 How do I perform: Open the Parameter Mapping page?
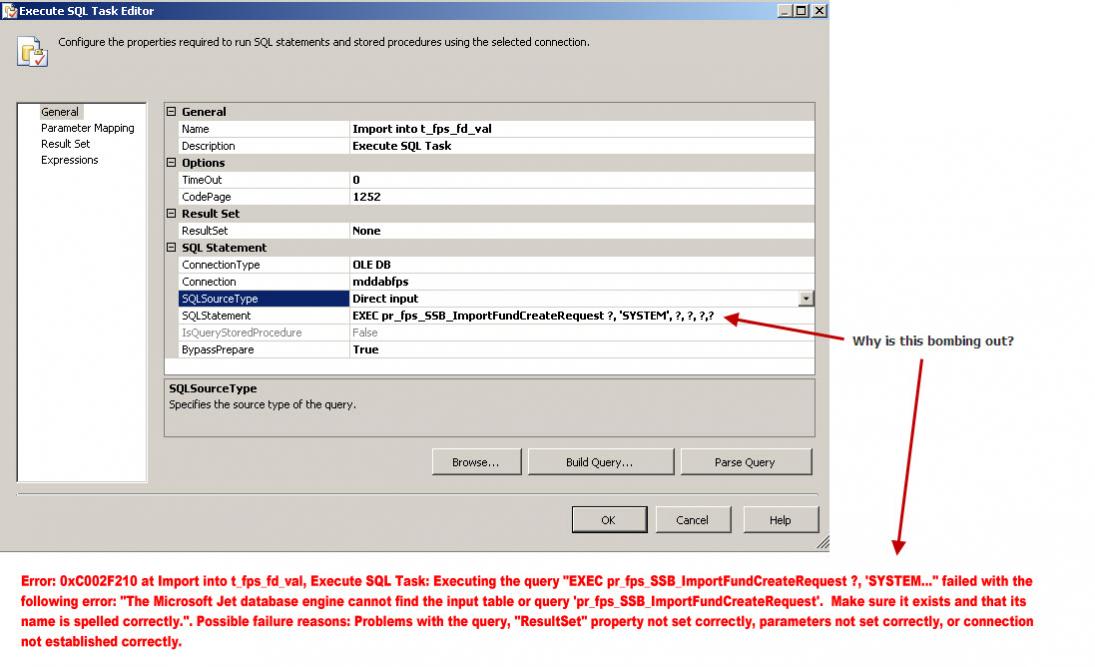coord(87,128)
